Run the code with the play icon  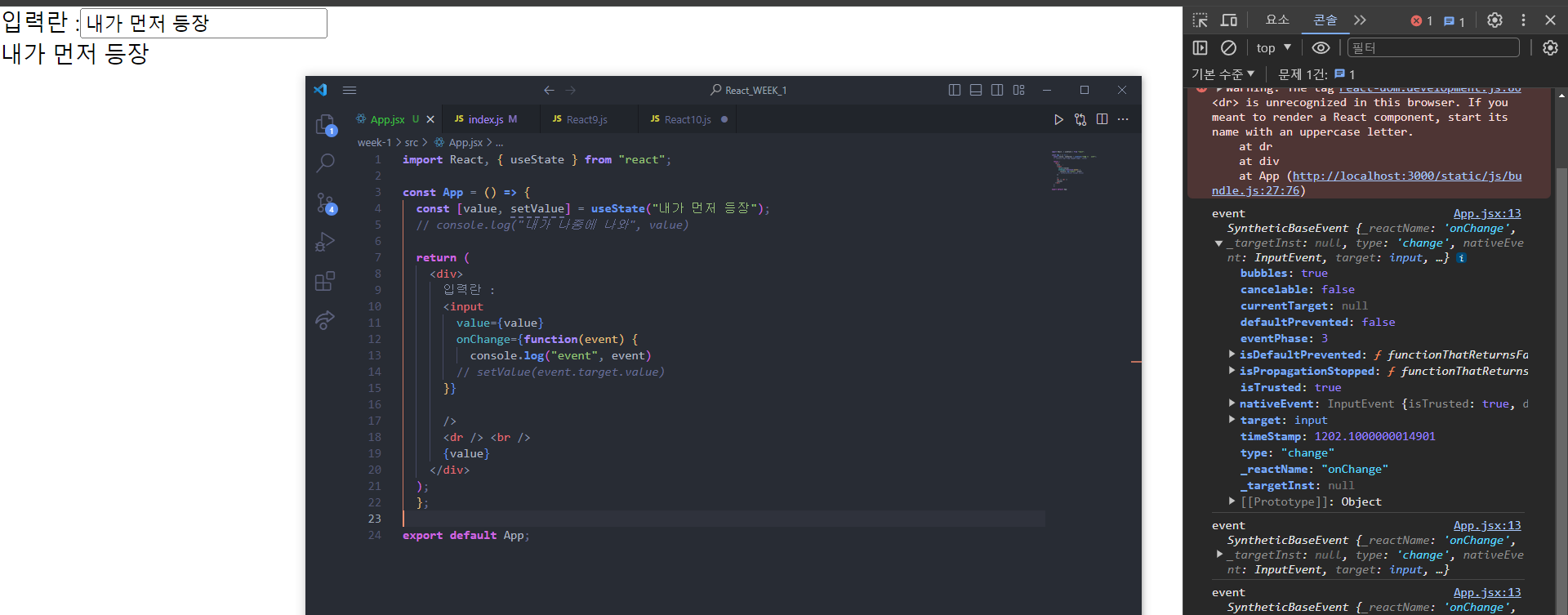point(1058,119)
